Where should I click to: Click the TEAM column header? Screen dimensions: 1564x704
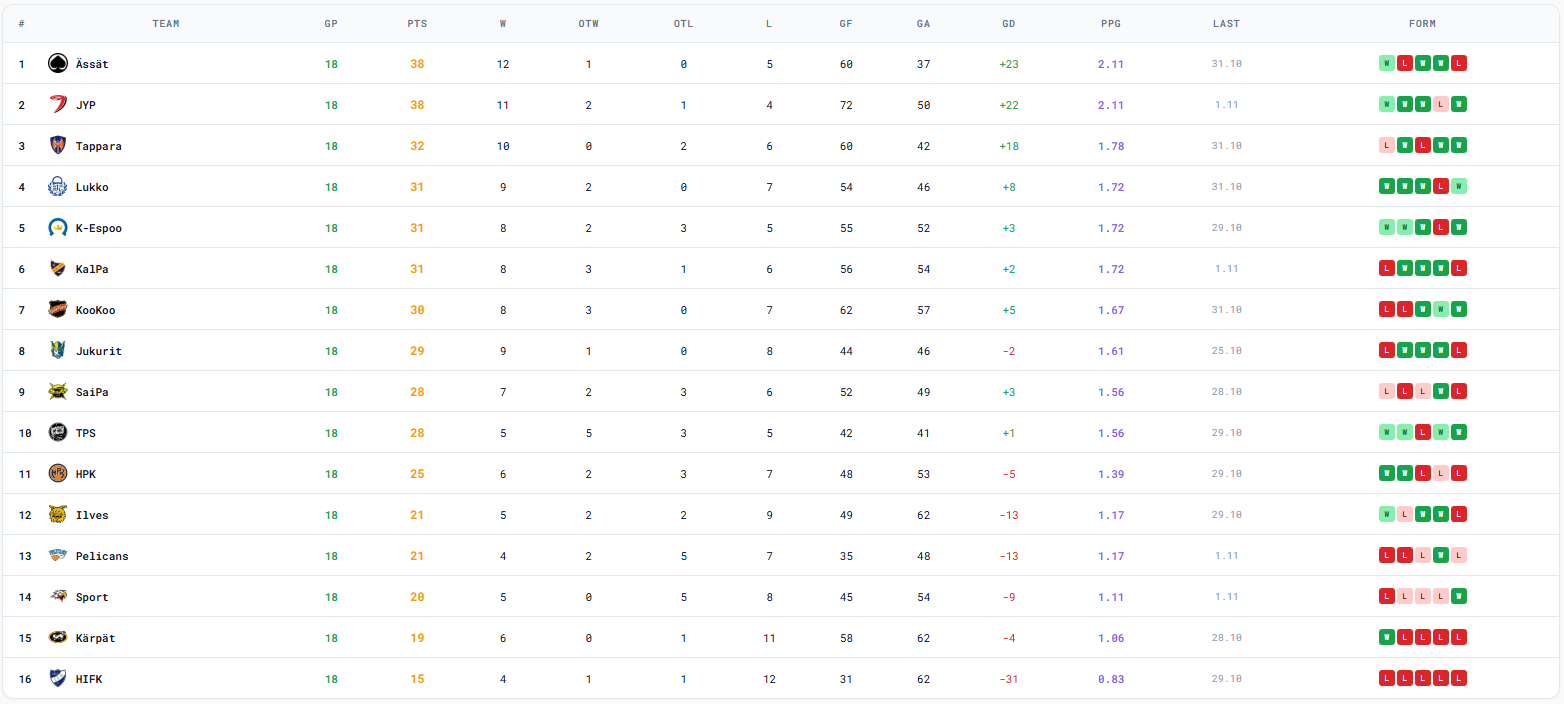tap(166, 23)
